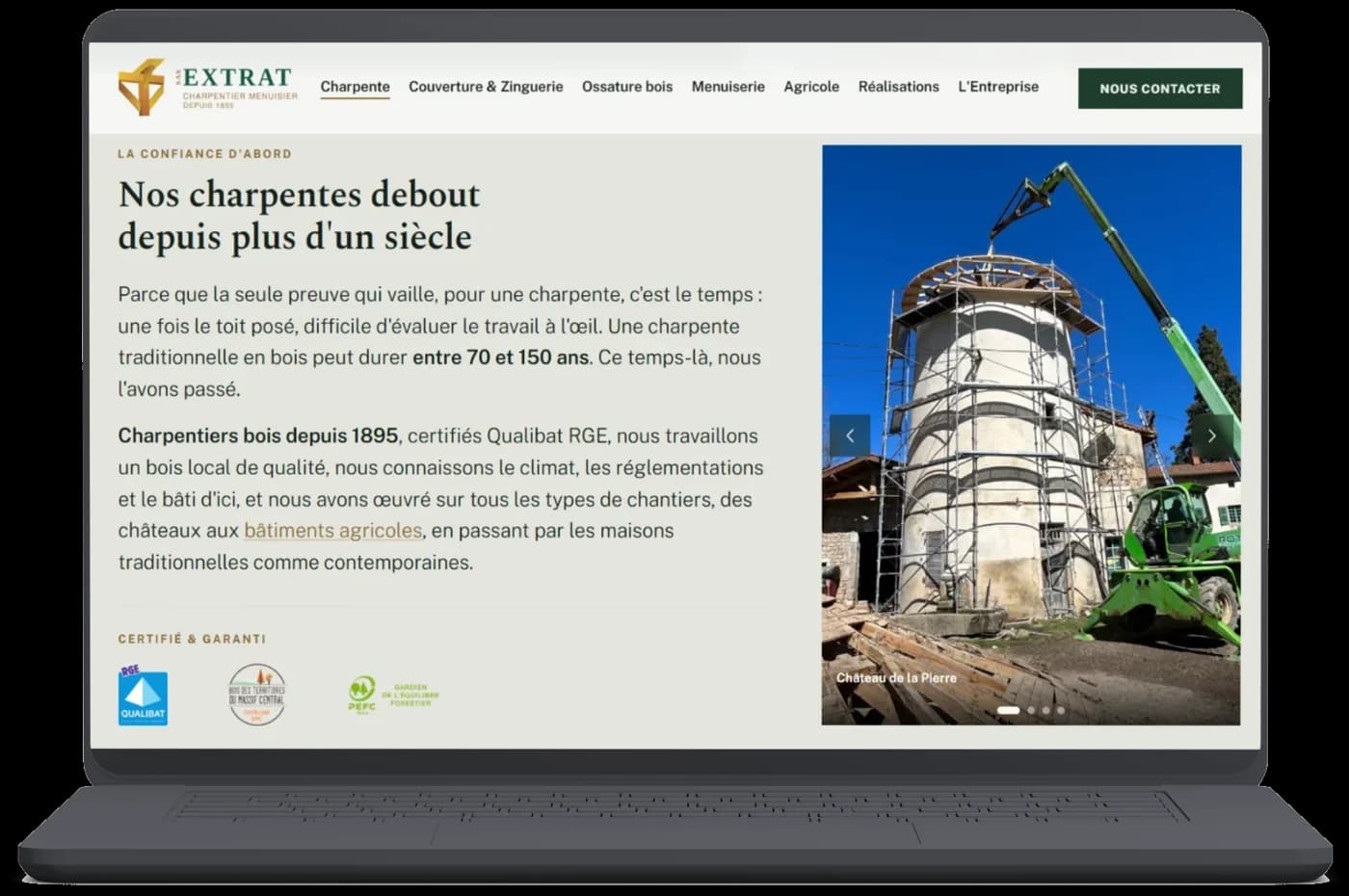Open the Charpente menu item

[x=355, y=87]
